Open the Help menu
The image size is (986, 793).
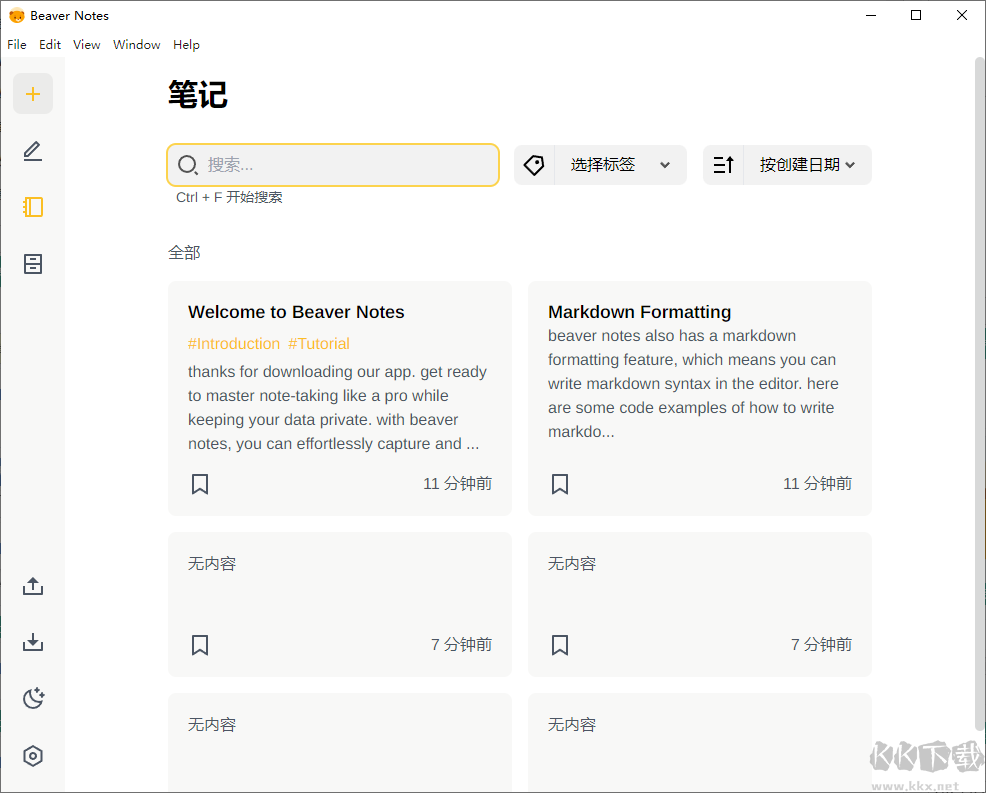(x=186, y=45)
